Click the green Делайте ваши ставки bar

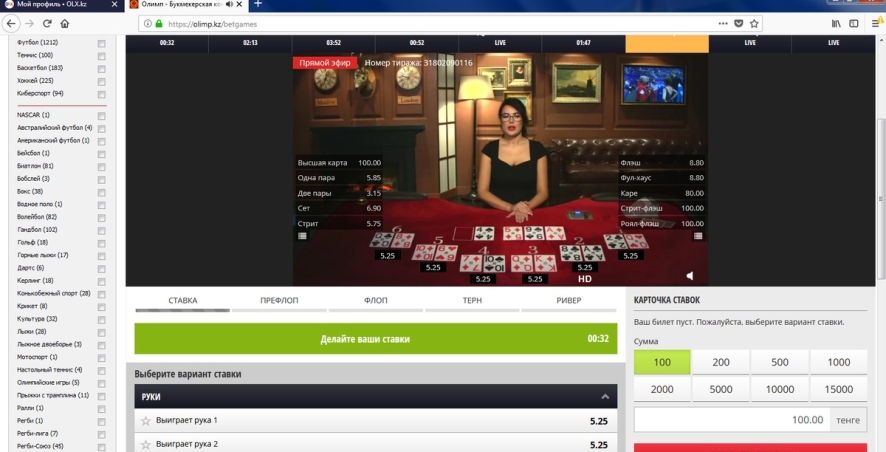coord(376,339)
